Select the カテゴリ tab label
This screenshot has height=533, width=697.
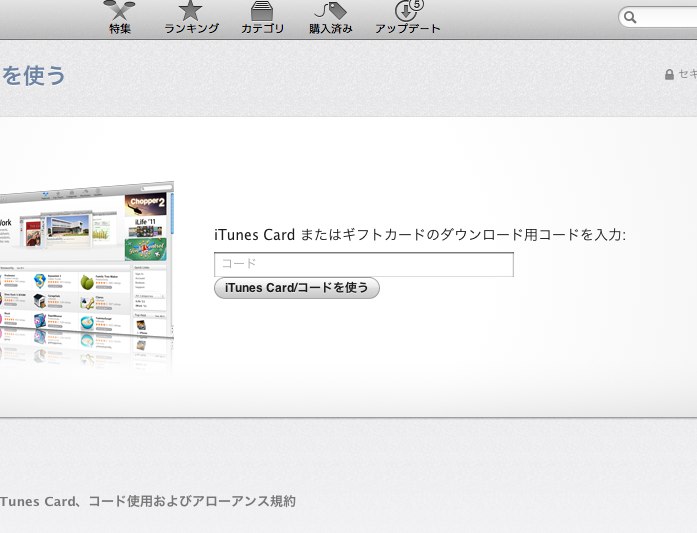pyautogui.click(x=262, y=29)
